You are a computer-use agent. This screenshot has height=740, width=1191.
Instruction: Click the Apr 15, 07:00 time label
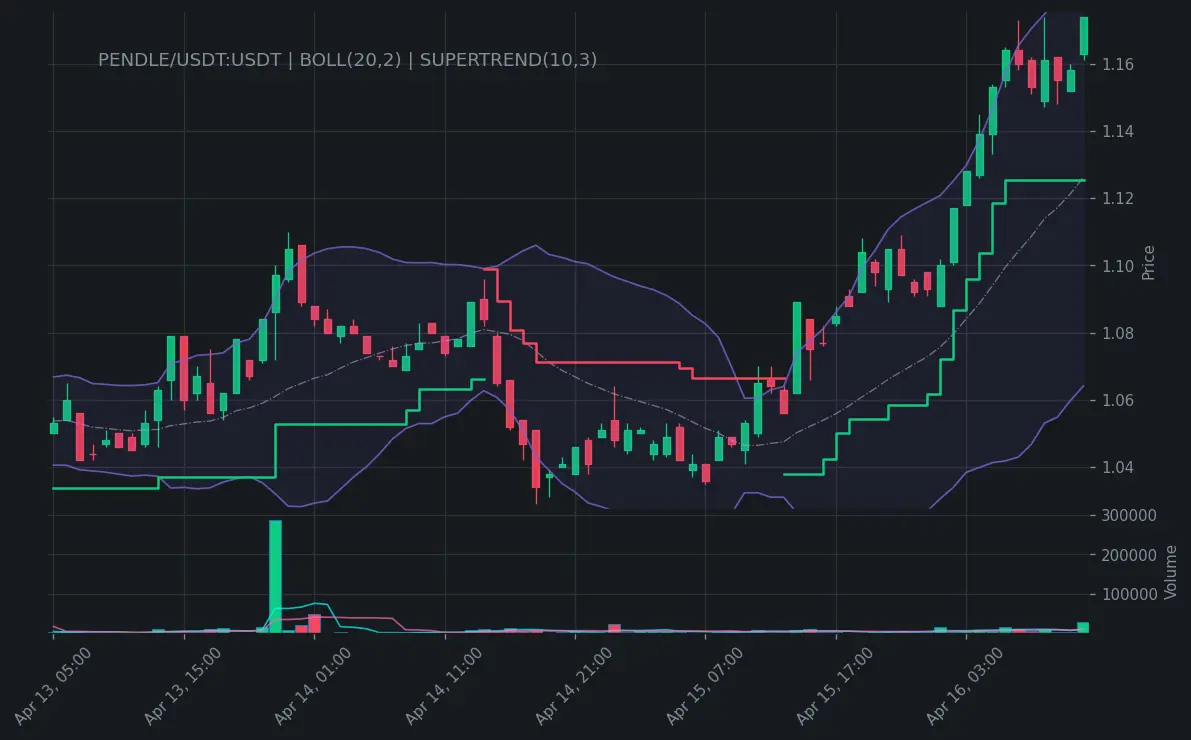point(704,686)
